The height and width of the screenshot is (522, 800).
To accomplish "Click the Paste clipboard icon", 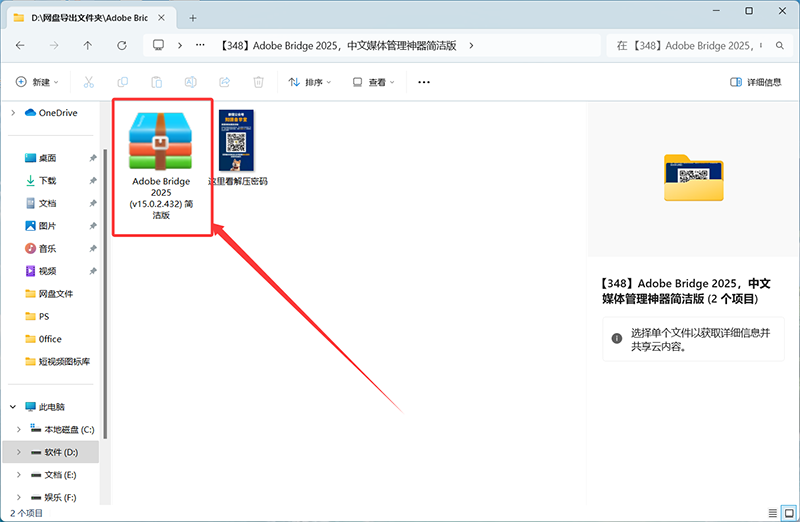I will click(157, 82).
